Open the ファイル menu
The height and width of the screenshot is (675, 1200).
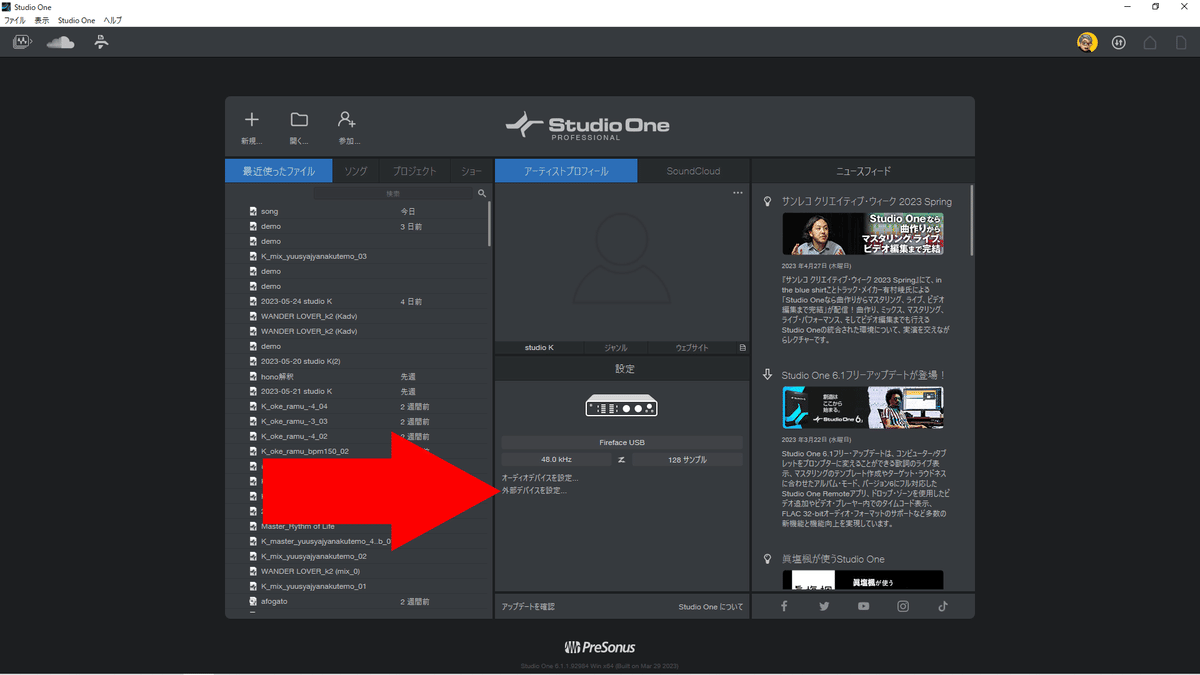[15, 20]
